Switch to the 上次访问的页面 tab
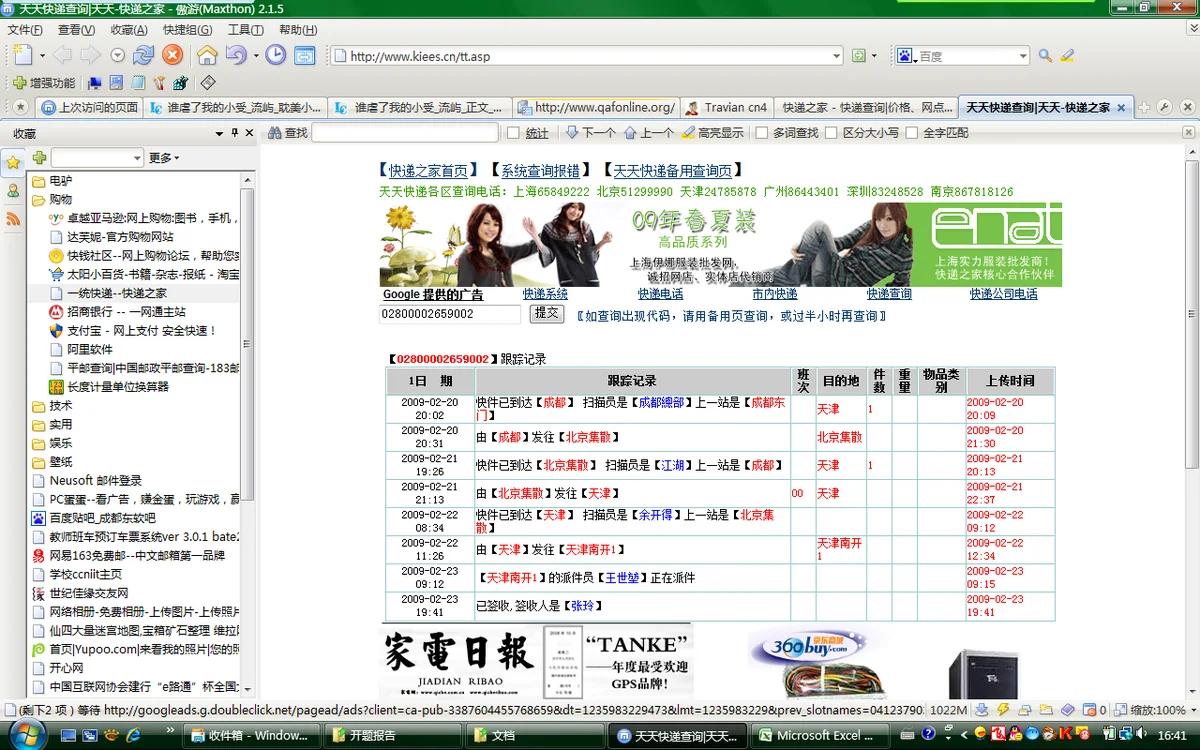Viewport: 1200px width, 750px height. (89, 107)
